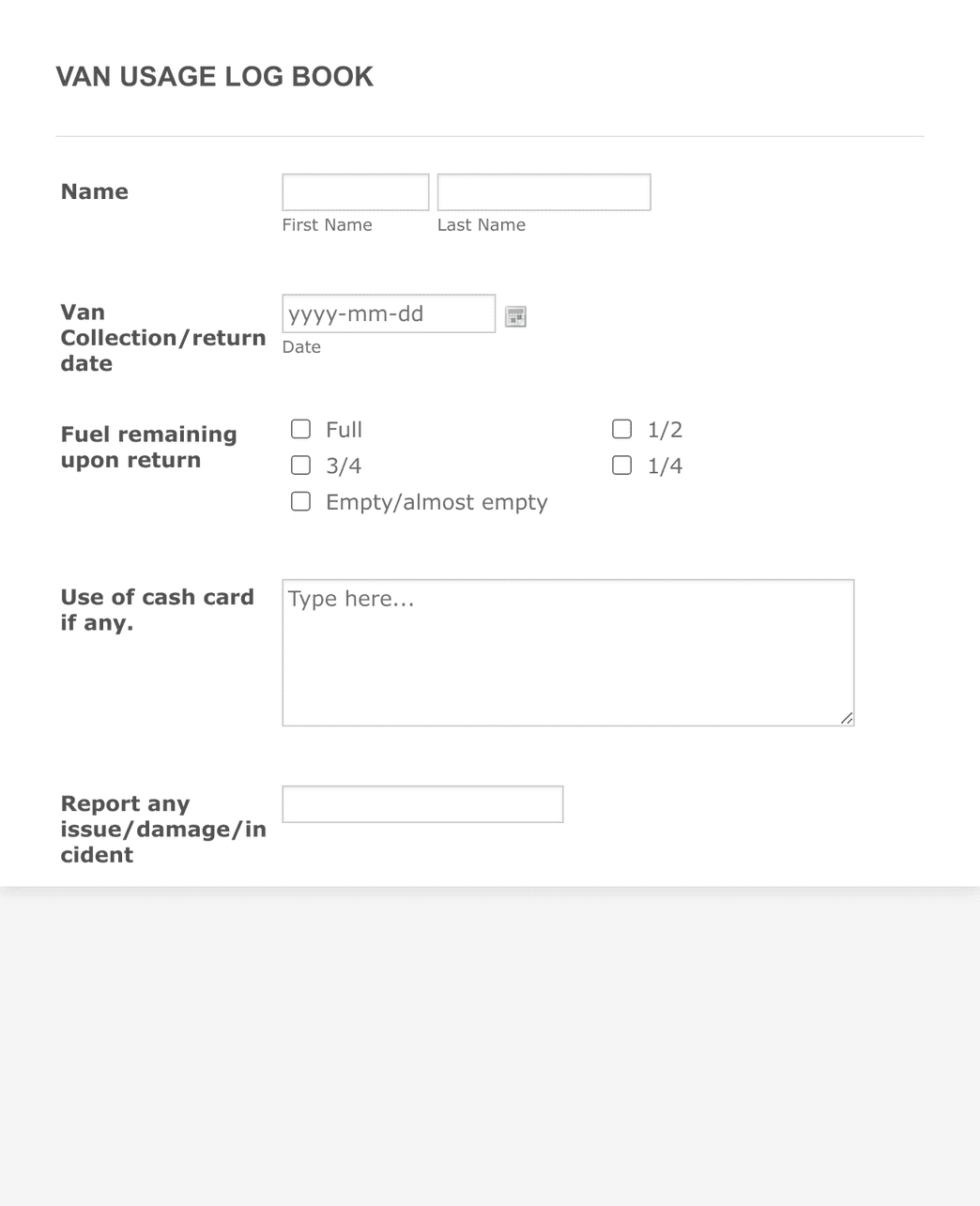This screenshot has width=980, height=1206.
Task: Open the date picker calendar icon
Action: tap(514, 316)
